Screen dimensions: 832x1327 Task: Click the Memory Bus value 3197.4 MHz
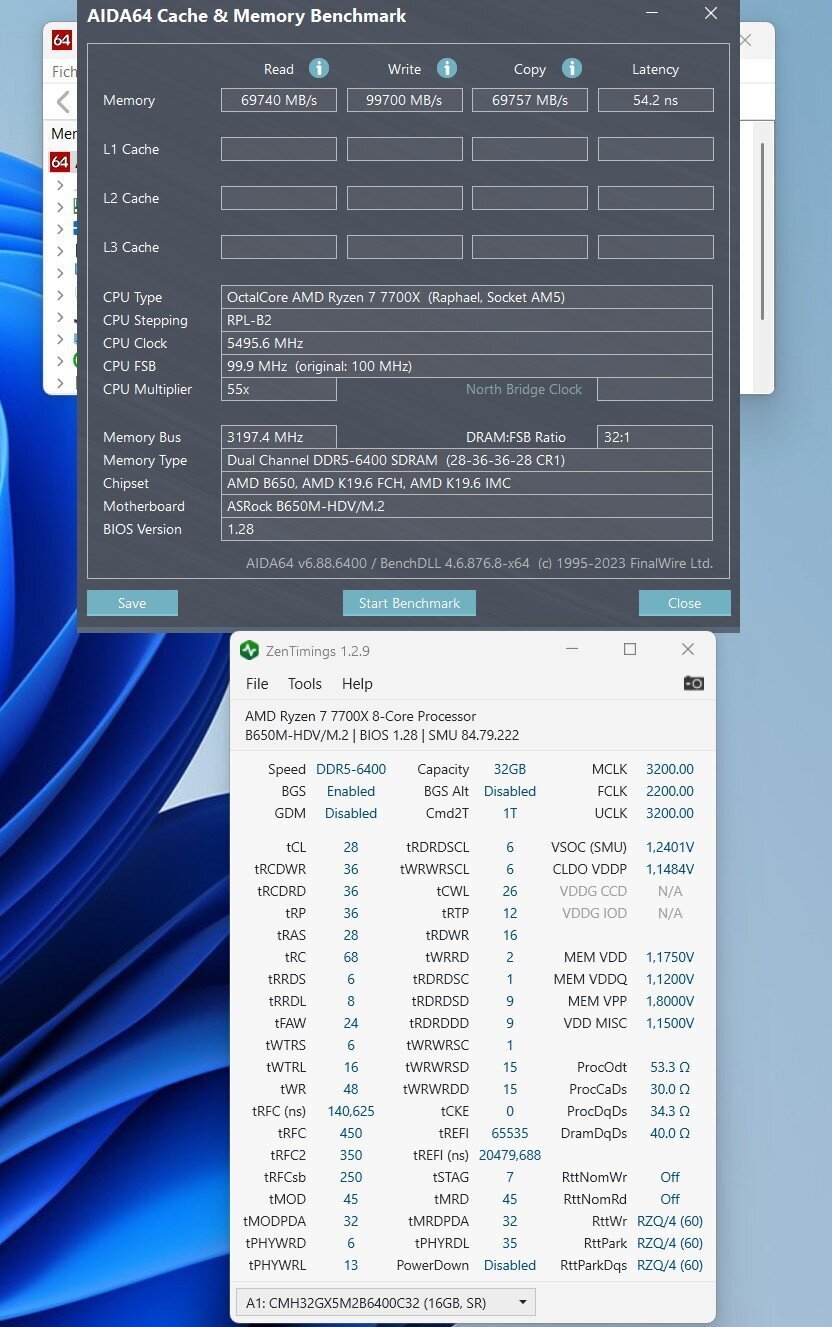tap(279, 437)
